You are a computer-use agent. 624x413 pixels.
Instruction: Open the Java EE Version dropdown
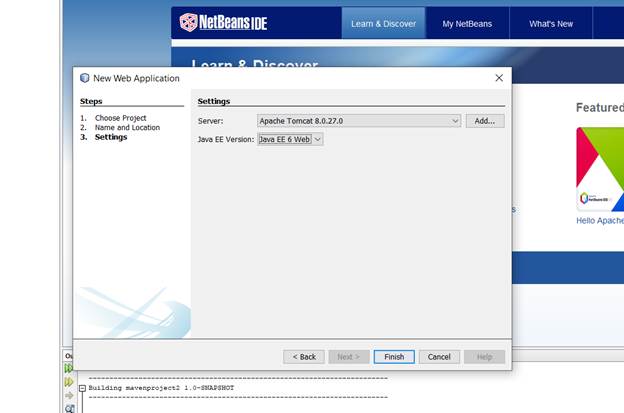[290, 139]
